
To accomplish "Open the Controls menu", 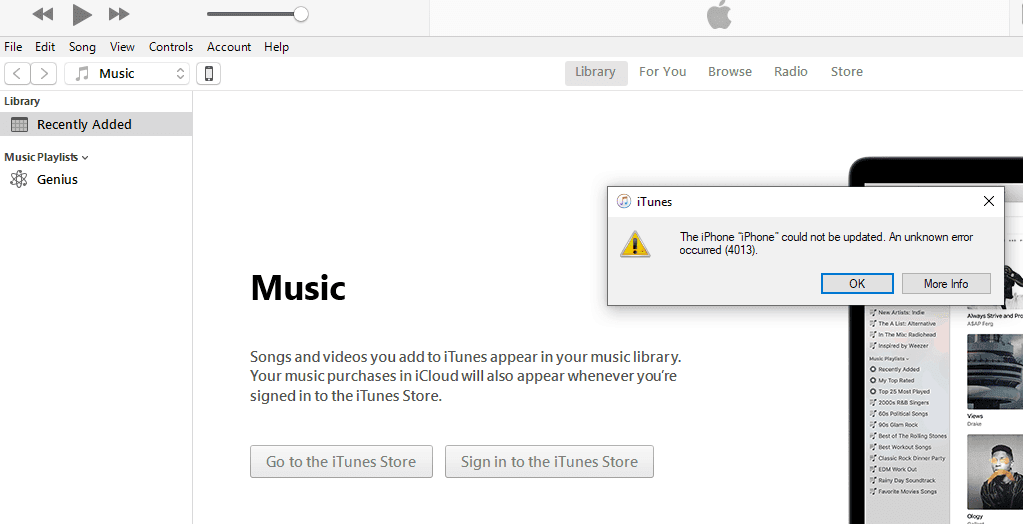I will [171, 47].
